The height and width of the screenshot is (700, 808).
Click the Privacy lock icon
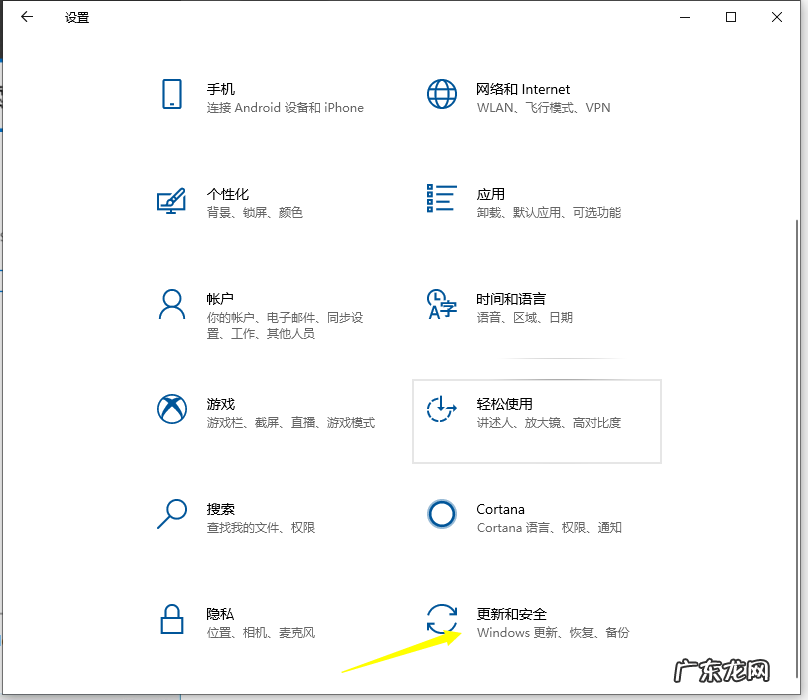[x=171, y=621]
